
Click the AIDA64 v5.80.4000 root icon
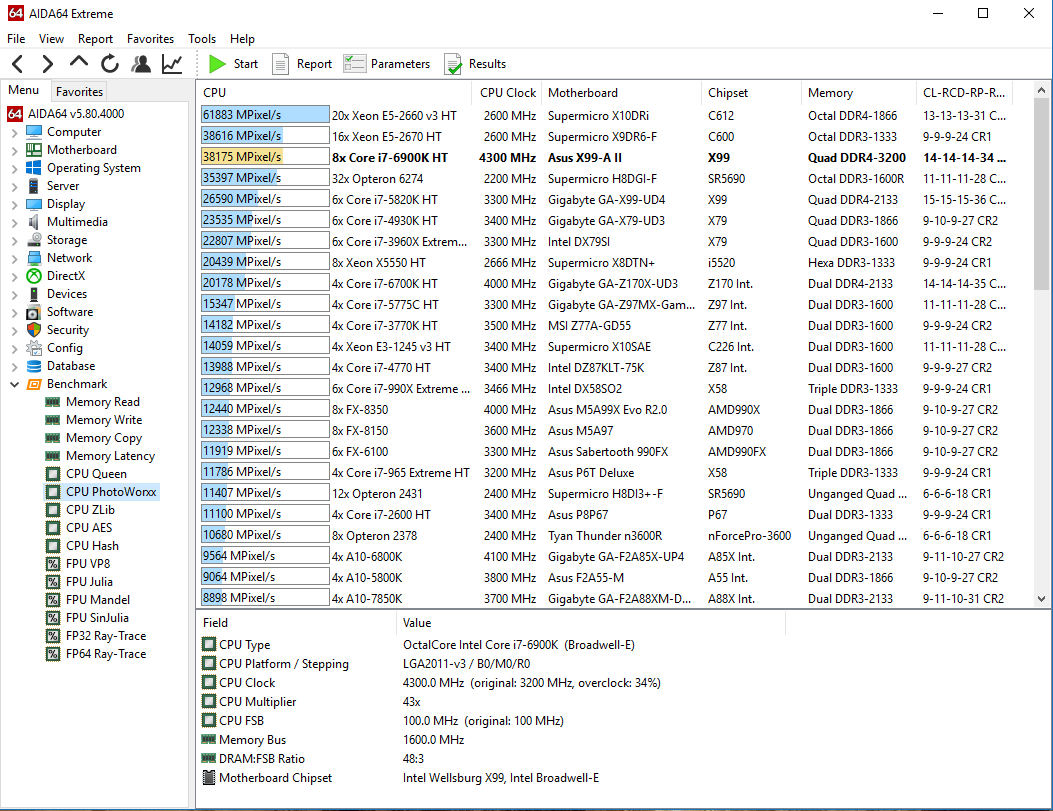click(x=15, y=113)
